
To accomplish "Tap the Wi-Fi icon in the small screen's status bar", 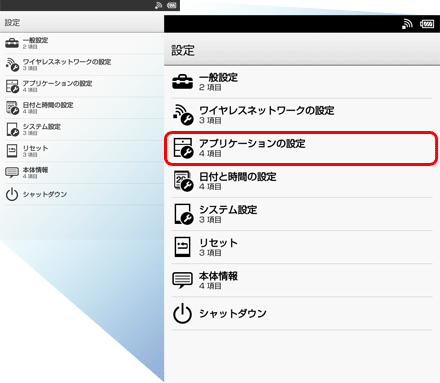I will 158,5.
